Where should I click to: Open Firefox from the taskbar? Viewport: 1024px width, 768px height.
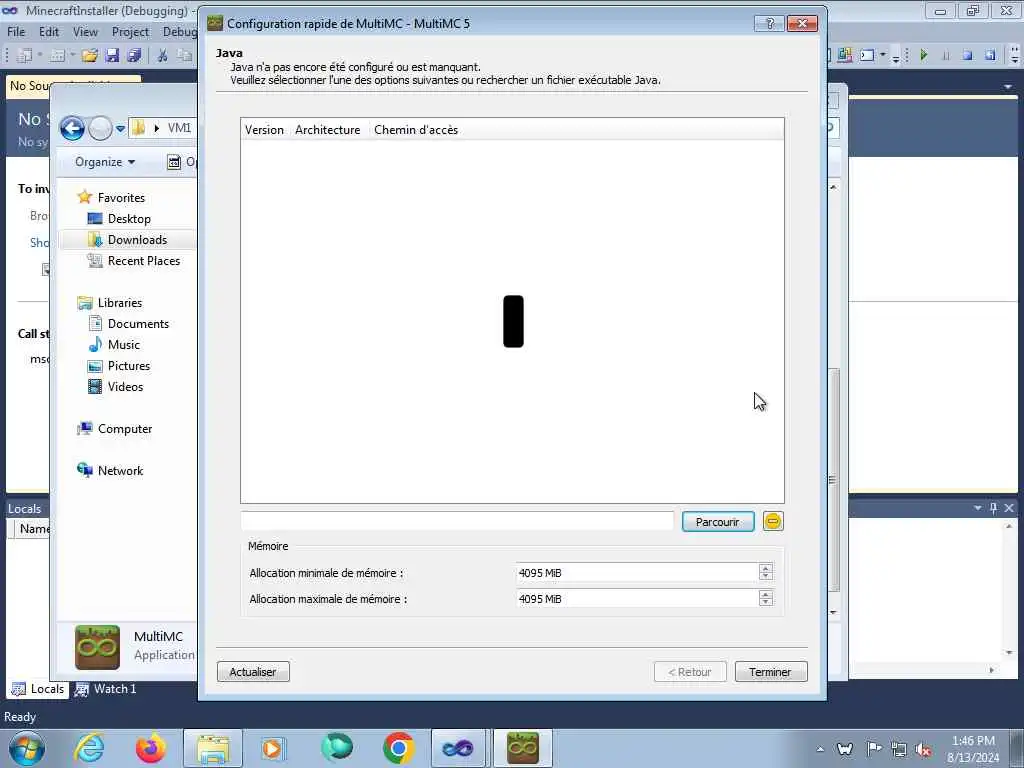point(150,748)
